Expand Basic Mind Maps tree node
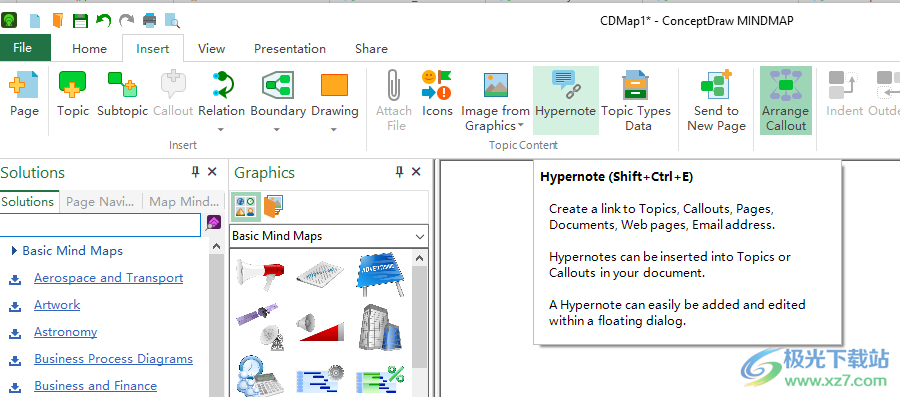900x397 pixels. (x=14, y=251)
